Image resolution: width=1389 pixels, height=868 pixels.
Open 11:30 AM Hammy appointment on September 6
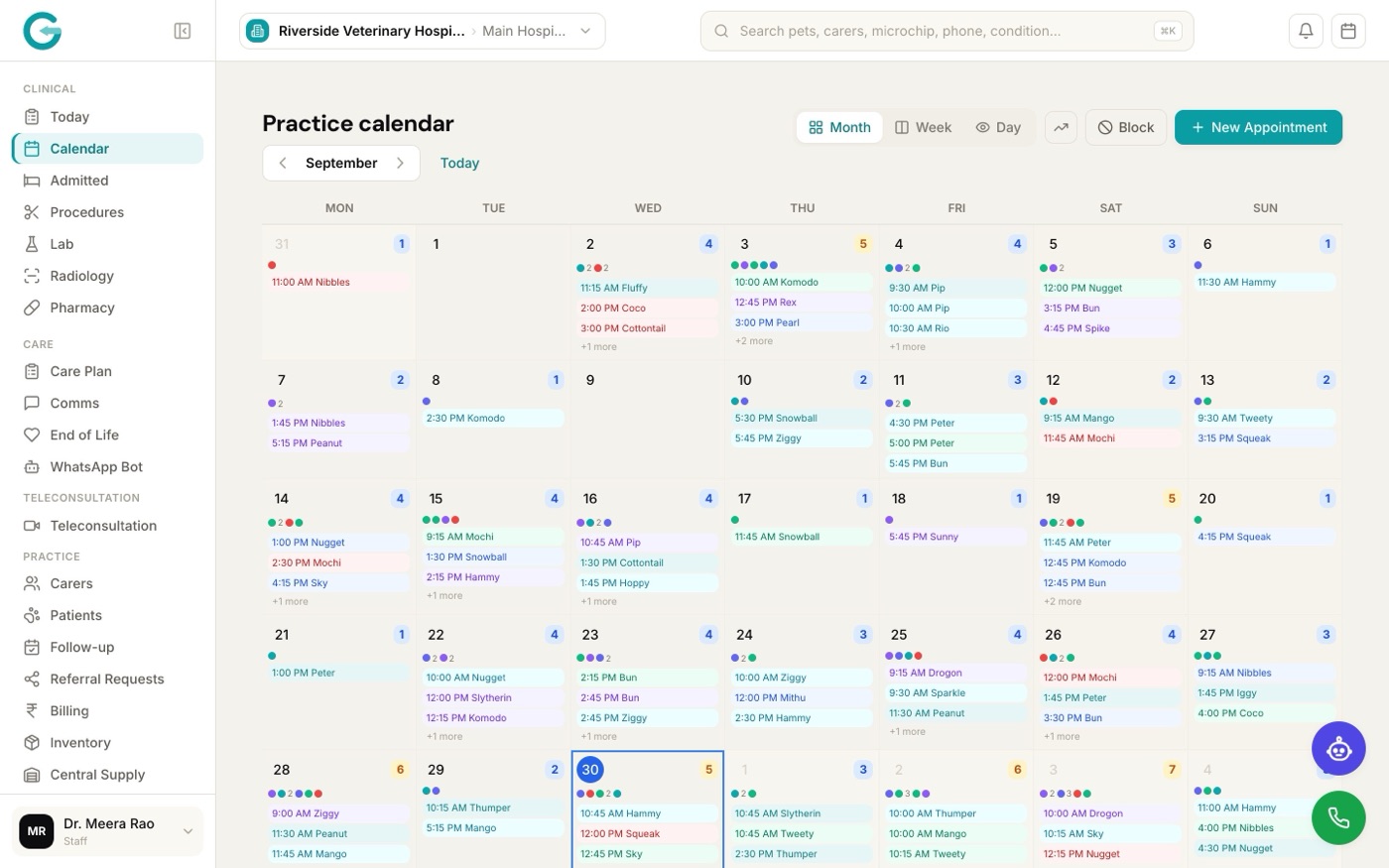(1265, 283)
